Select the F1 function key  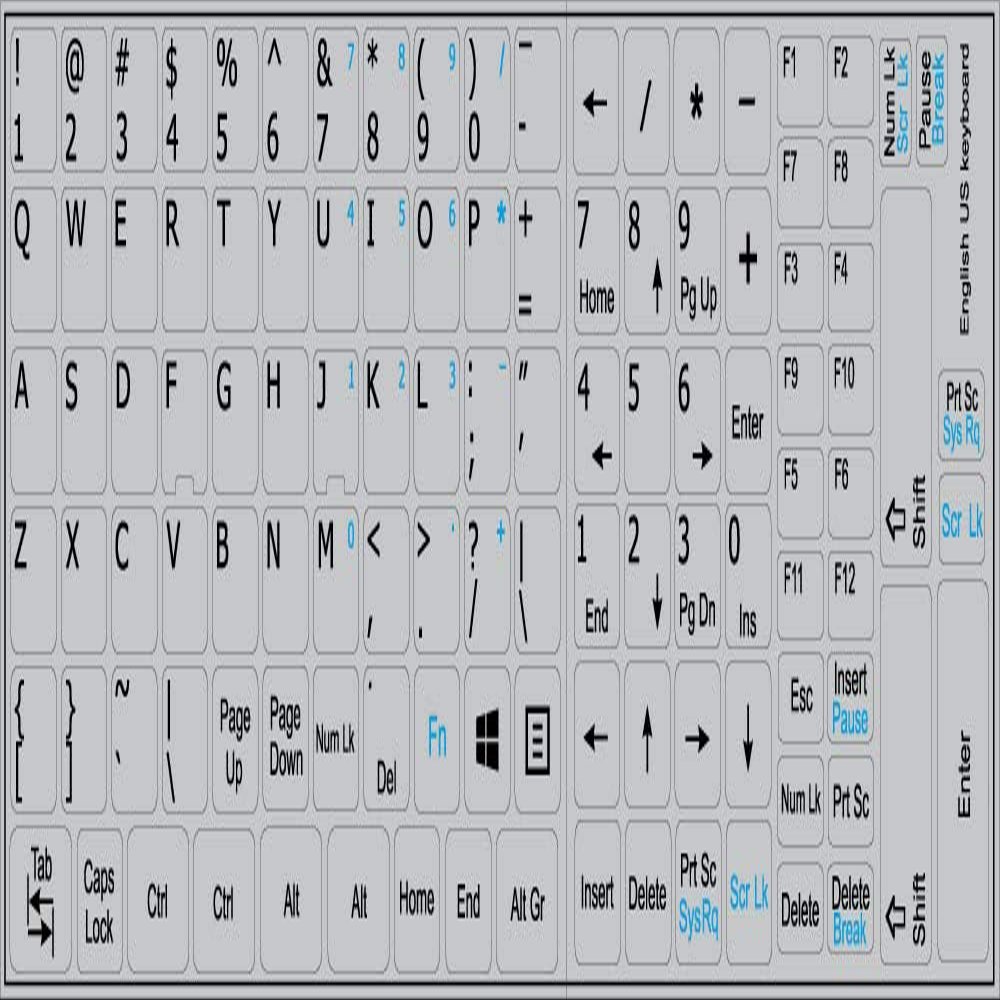[x=800, y=82]
